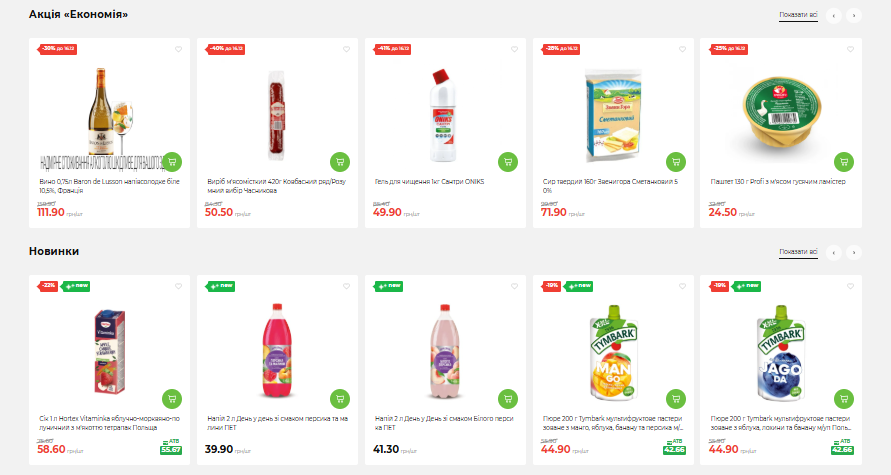Open the peach-lychee drink product title

[276, 422]
